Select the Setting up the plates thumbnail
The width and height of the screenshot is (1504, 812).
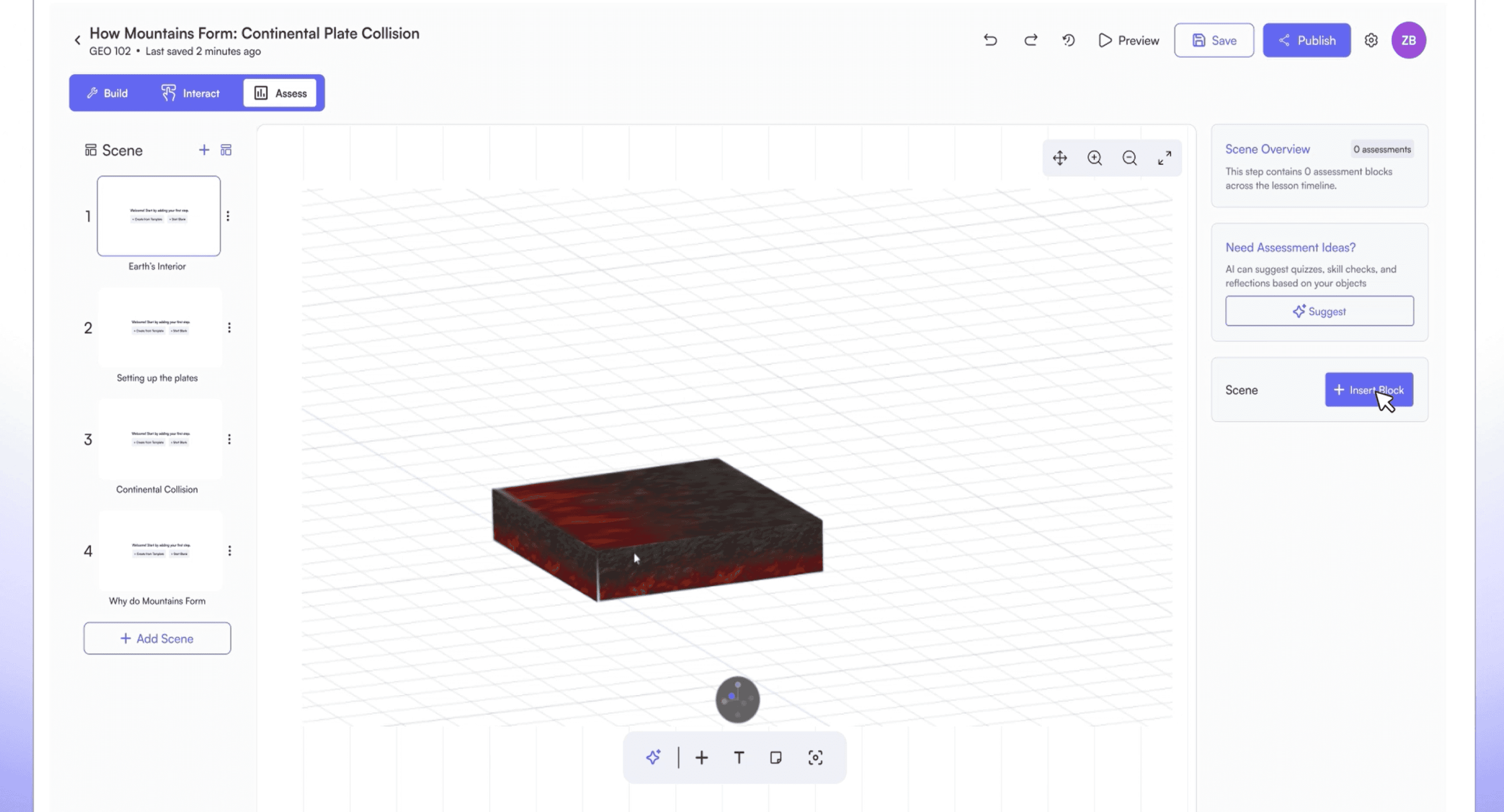160,328
